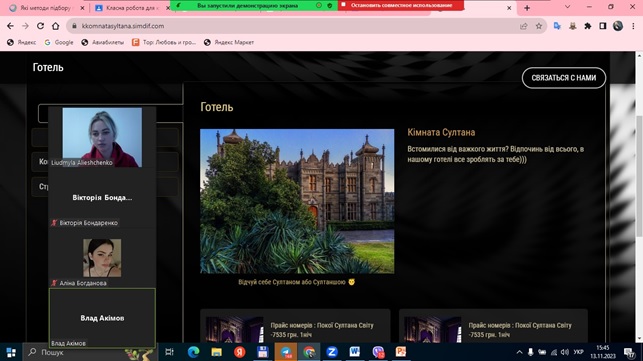Open Chrome three-dot menu
643x361 pixels.
pyautogui.click(x=633, y=26)
